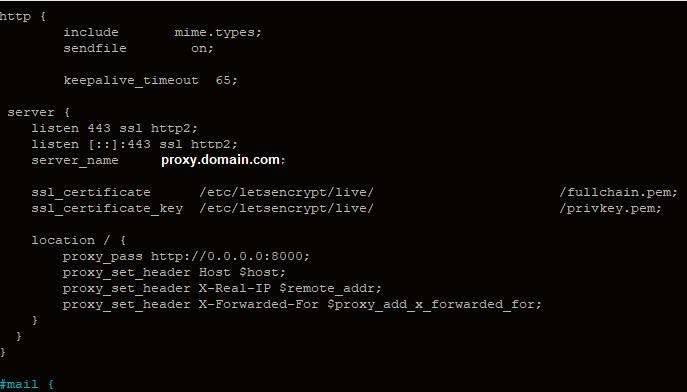The width and height of the screenshot is (687, 392).
Task: Click the ssl_certificate directive name
Action: [x=91, y=192]
